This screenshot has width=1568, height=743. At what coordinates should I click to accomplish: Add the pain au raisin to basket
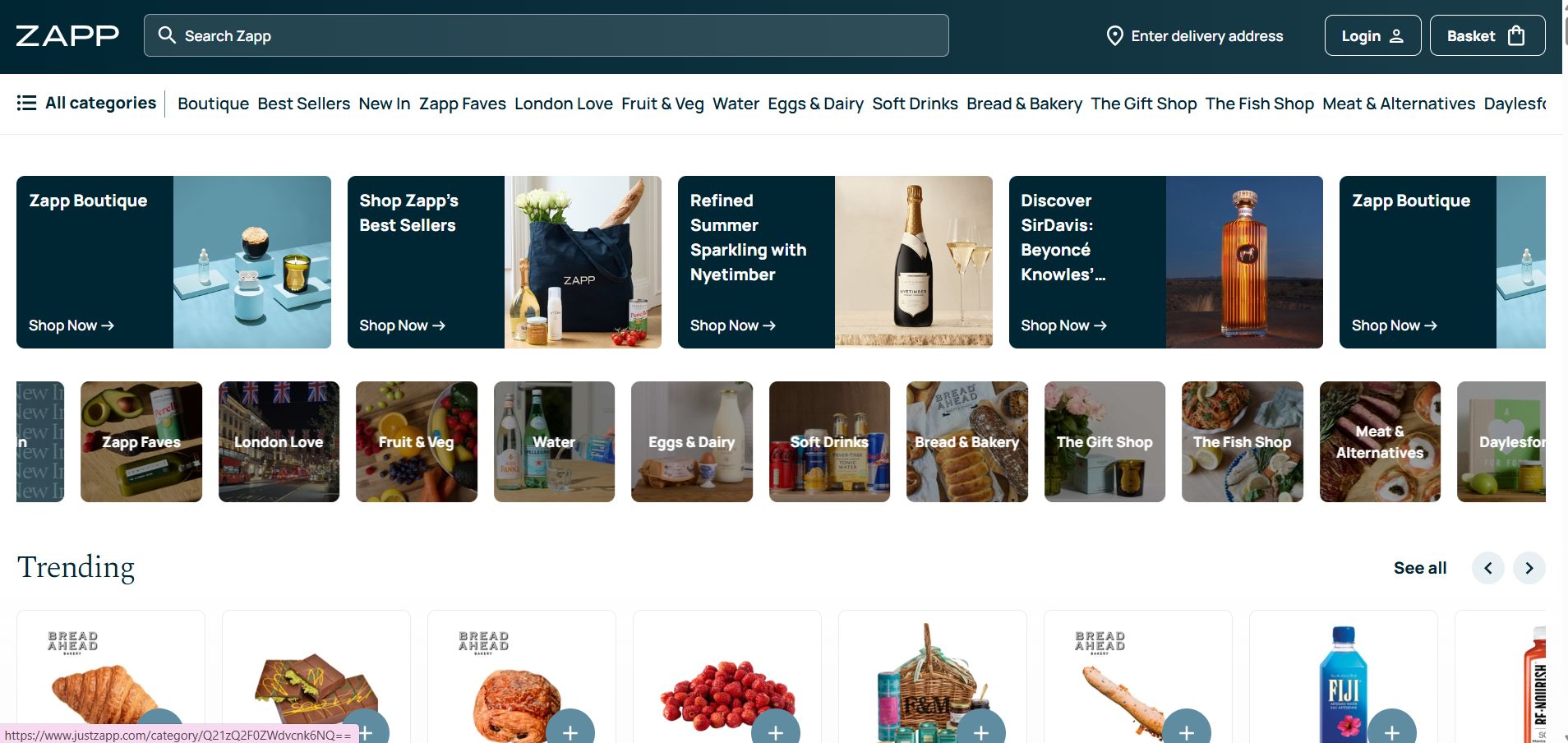click(x=570, y=729)
